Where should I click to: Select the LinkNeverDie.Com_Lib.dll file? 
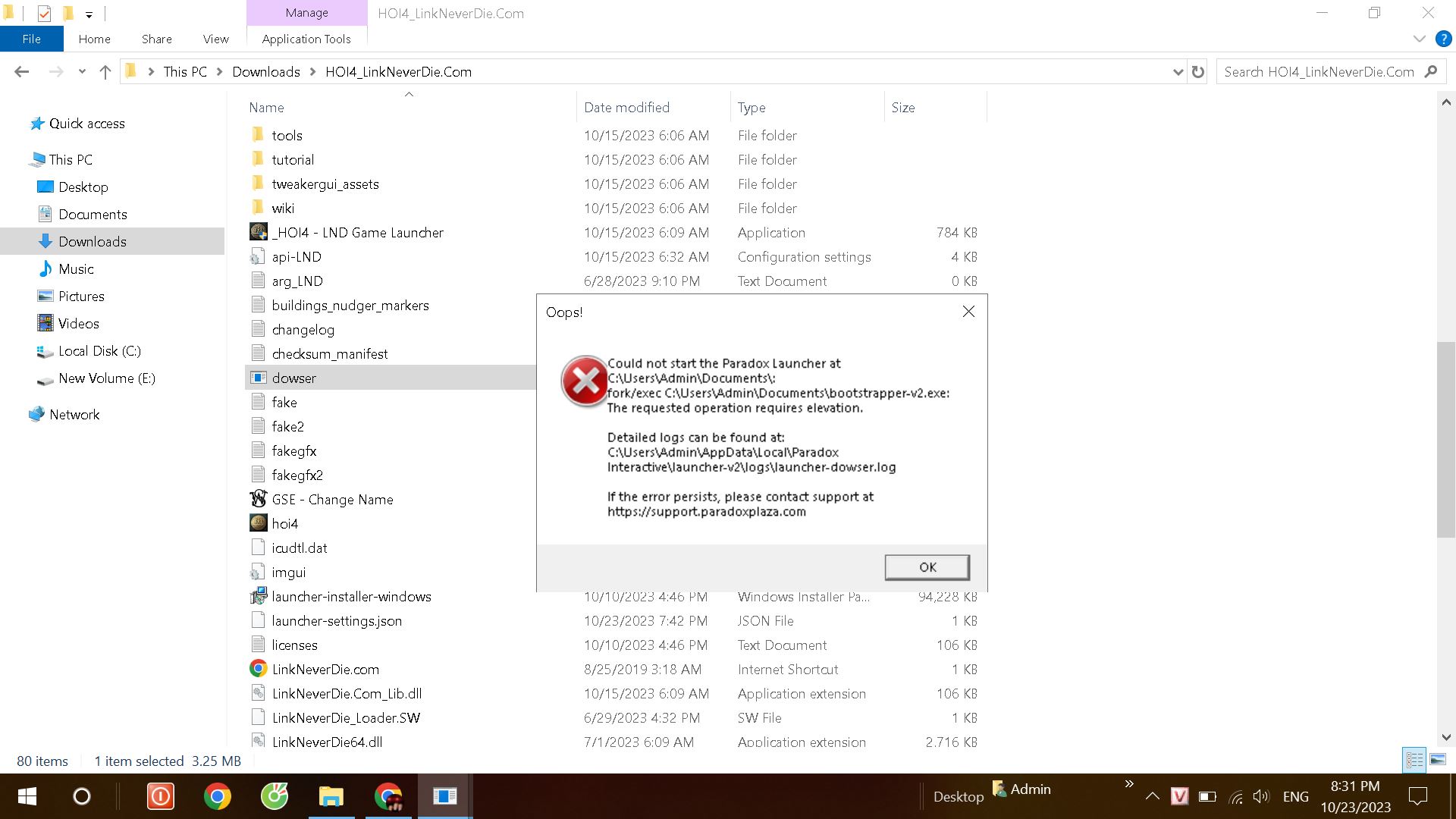[x=347, y=694]
